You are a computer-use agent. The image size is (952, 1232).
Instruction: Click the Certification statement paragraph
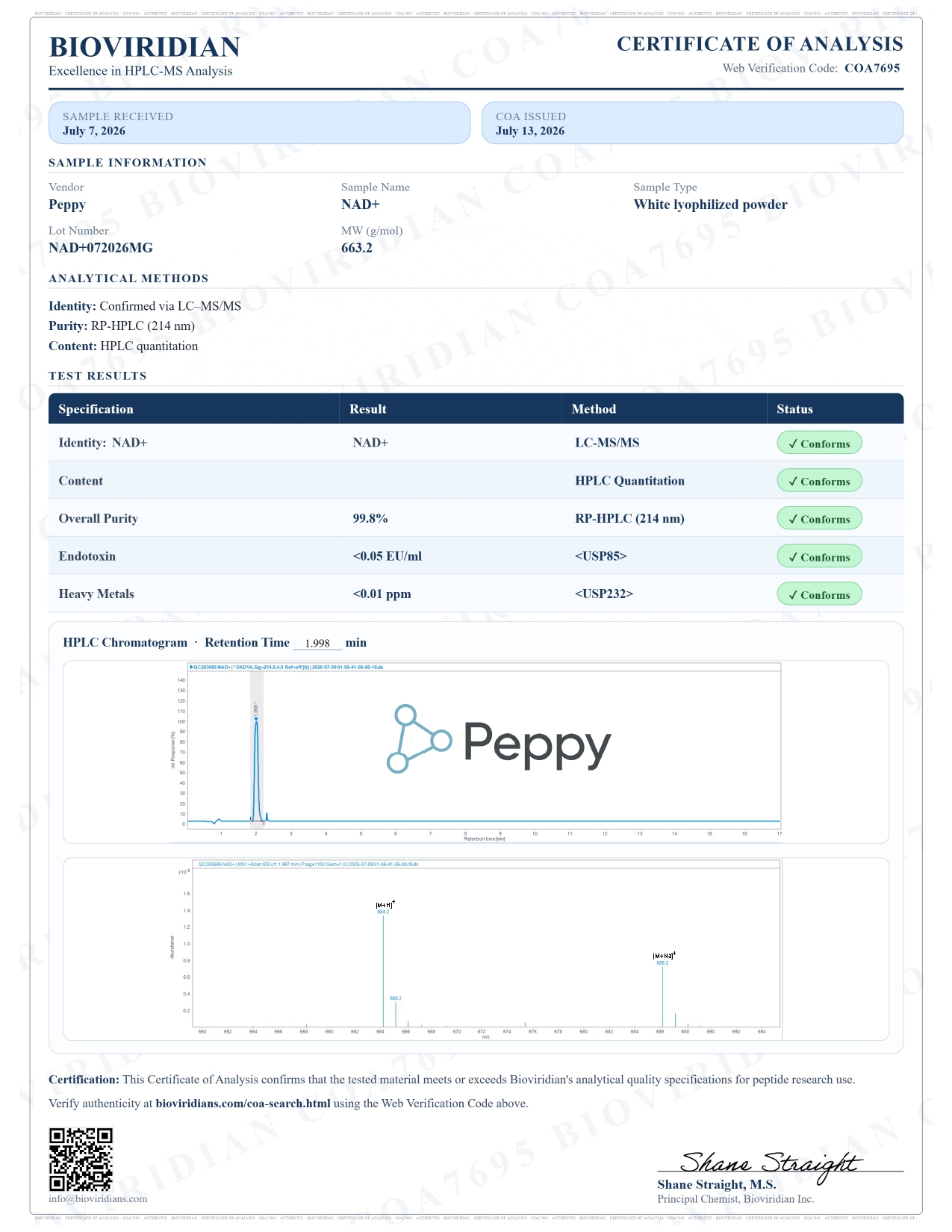click(x=452, y=1080)
